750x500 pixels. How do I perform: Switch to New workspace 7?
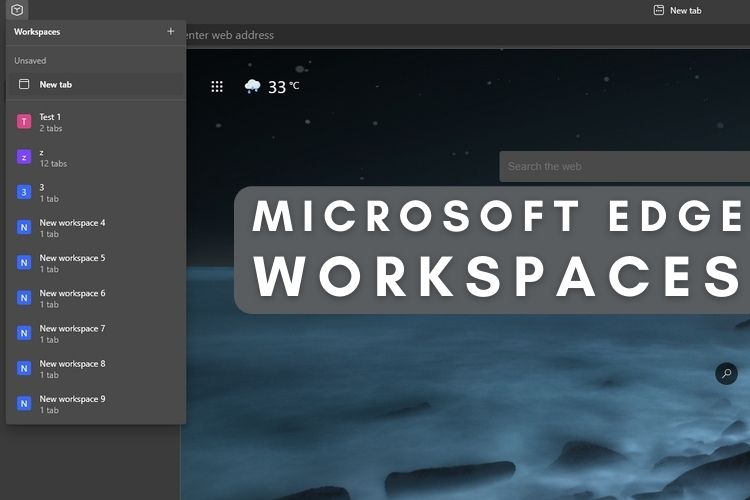[96, 333]
